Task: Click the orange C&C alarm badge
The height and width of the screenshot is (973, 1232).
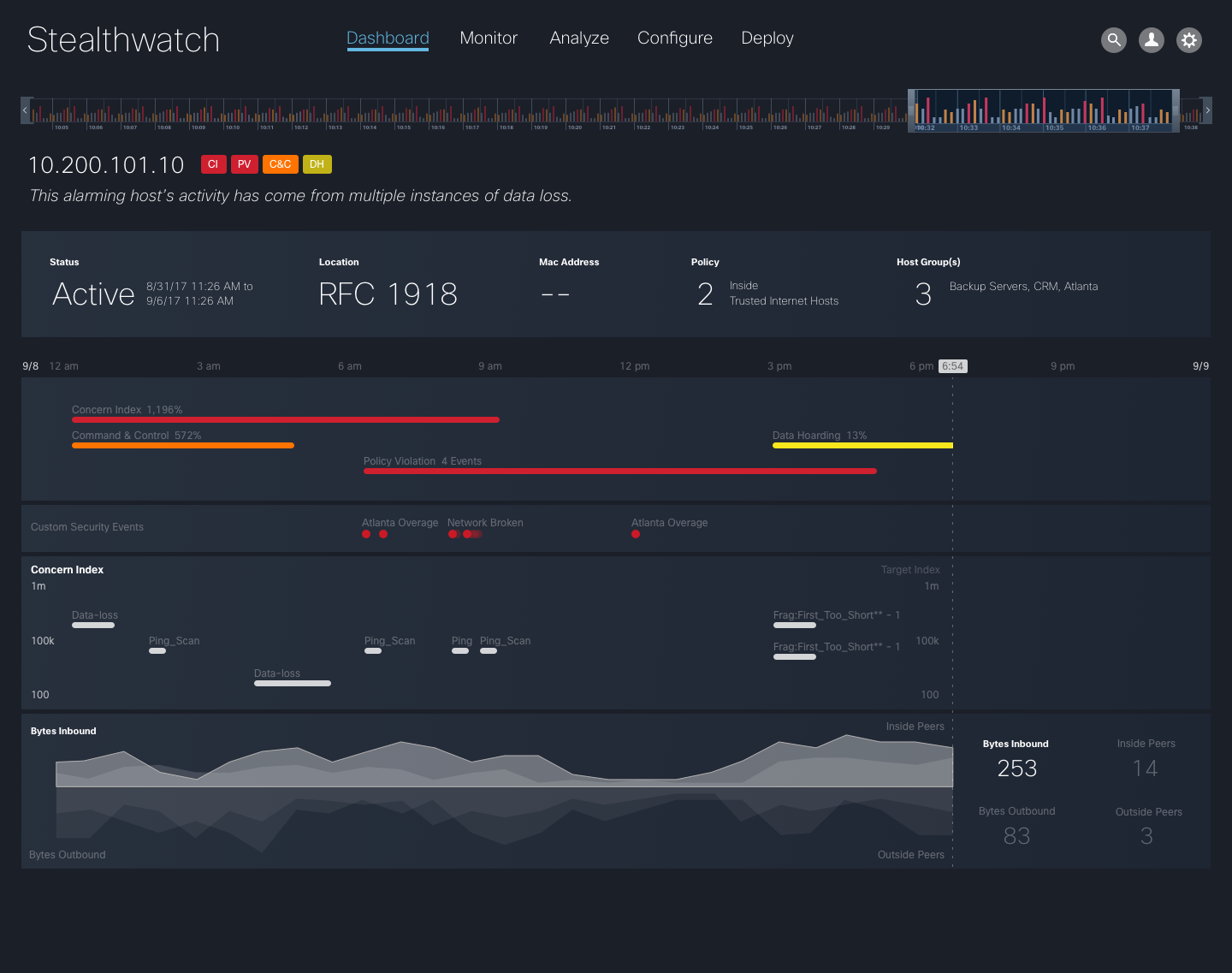Action: pyautogui.click(x=281, y=164)
